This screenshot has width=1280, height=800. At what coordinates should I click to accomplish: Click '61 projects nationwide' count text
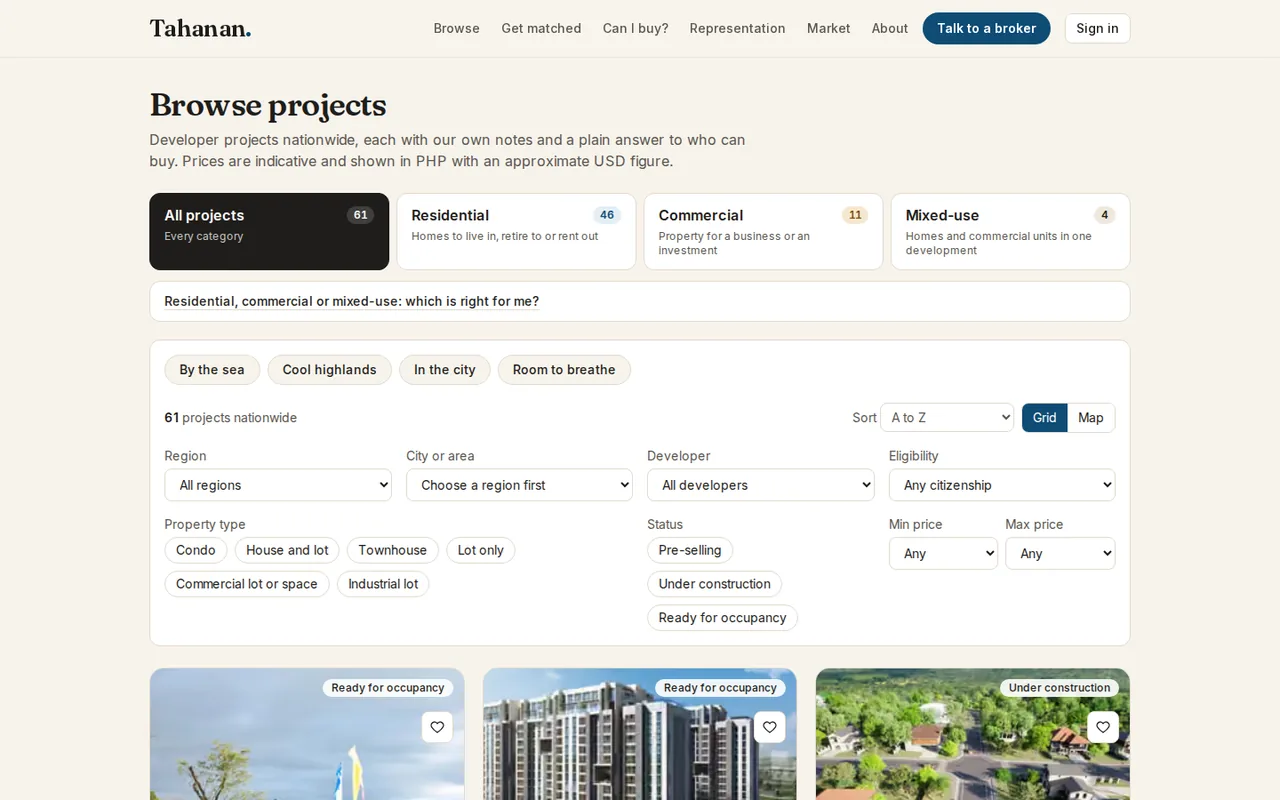(x=231, y=418)
